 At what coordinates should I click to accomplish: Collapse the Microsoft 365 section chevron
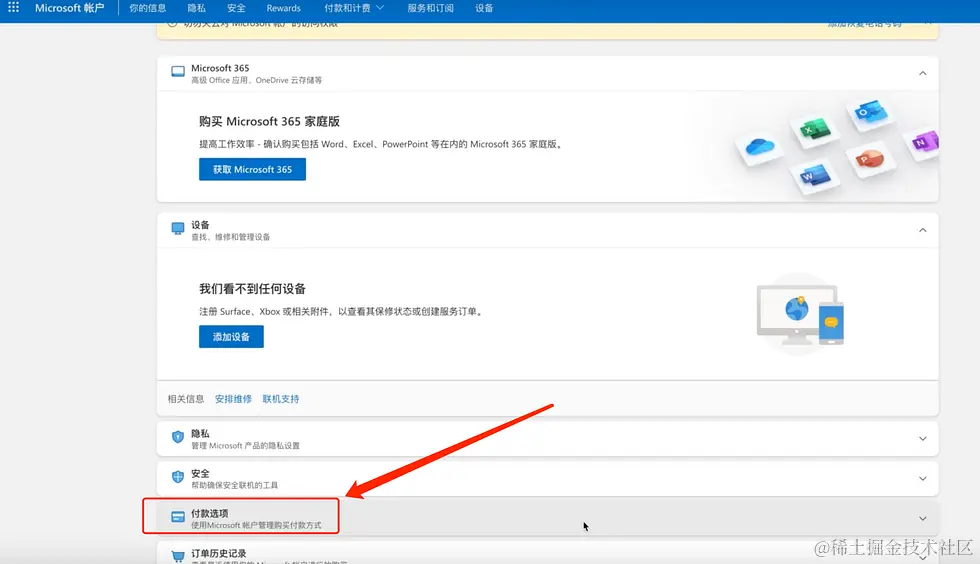coord(922,73)
